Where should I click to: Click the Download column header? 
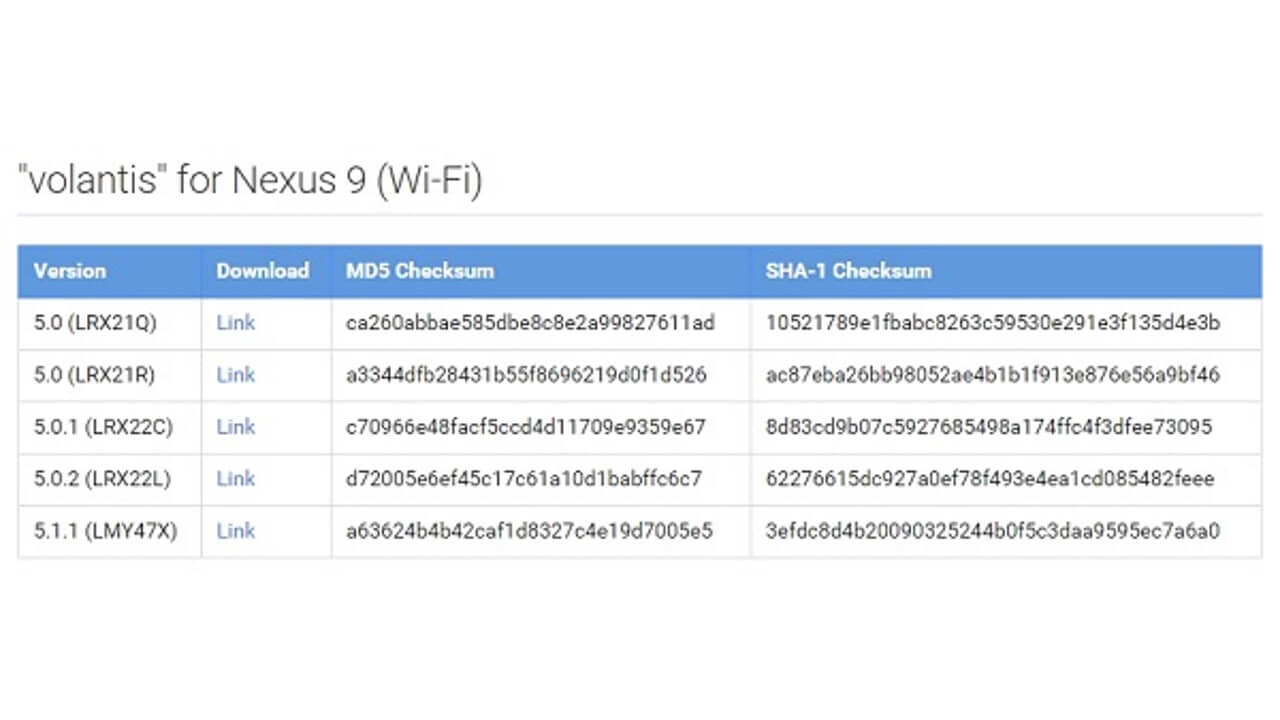262,271
